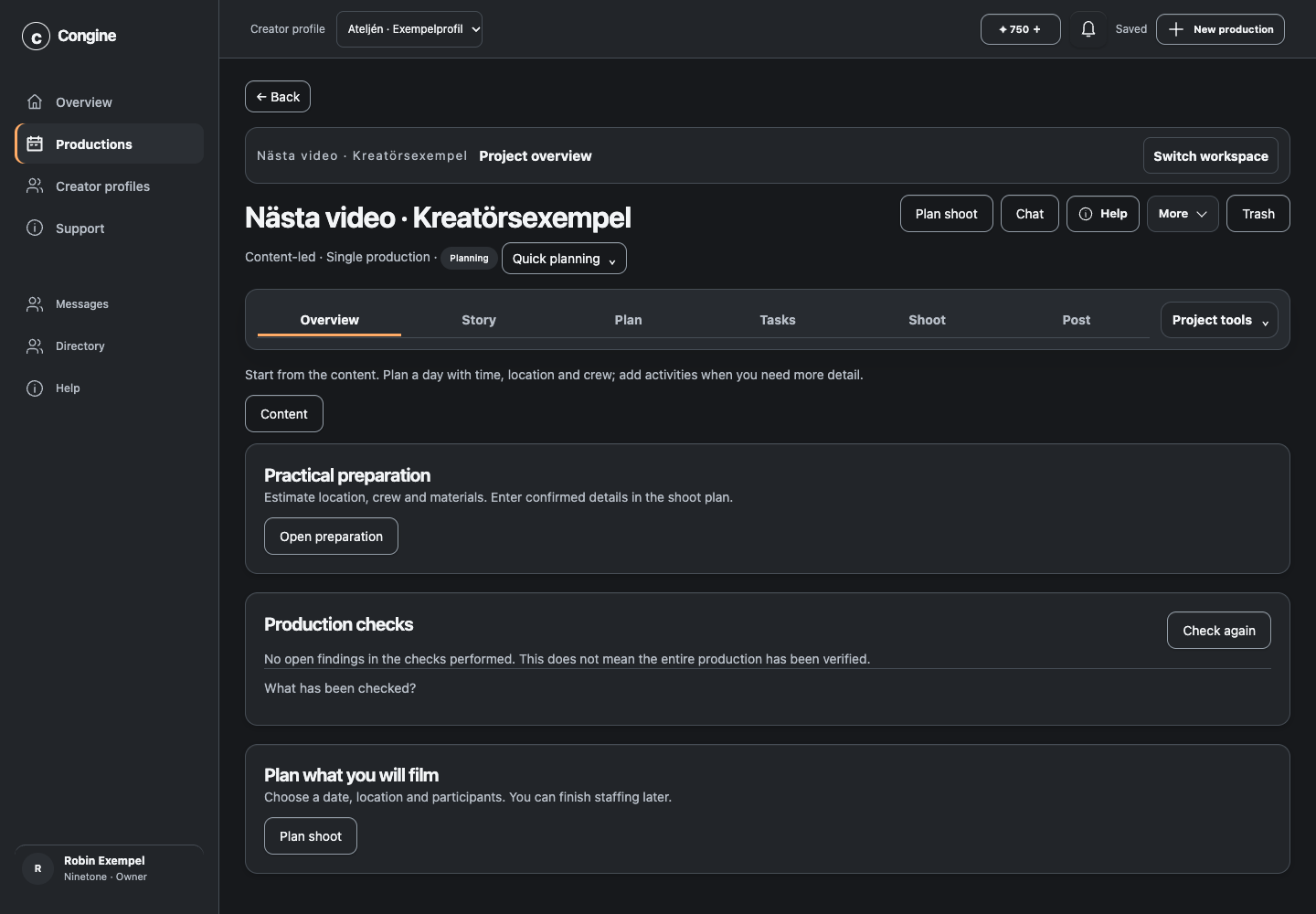1316x914 pixels.
Task: Click the Nästa video · Kreatörsexempel breadcrumb
Action: tap(362, 156)
